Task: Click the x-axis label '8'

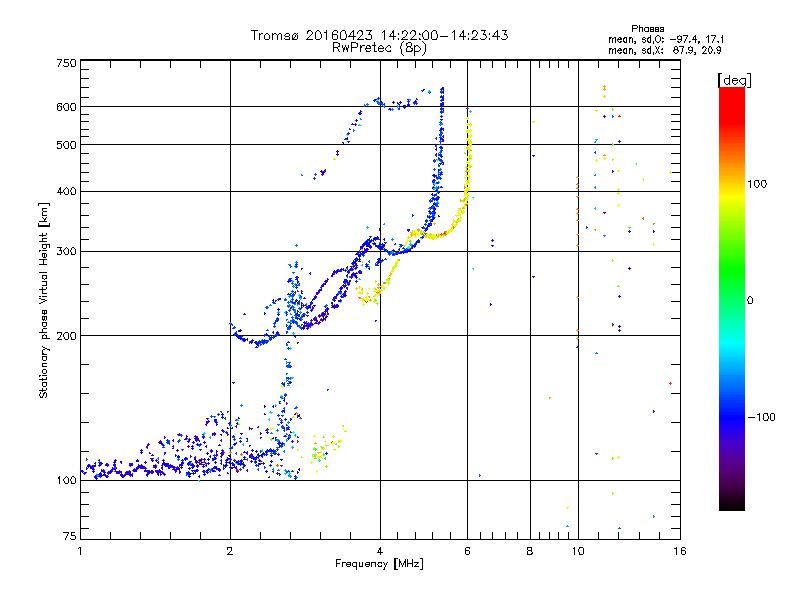Action: 530,551
